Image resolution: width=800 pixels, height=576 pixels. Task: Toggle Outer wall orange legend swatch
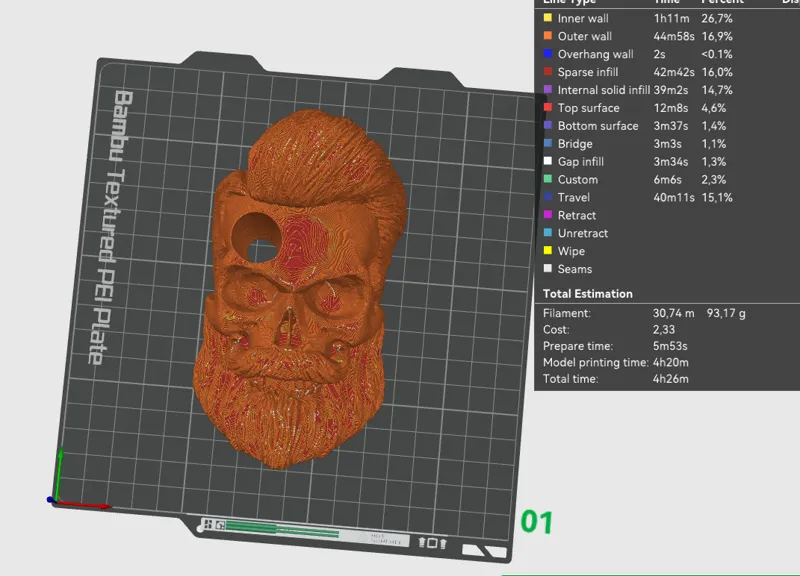click(547, 36)
